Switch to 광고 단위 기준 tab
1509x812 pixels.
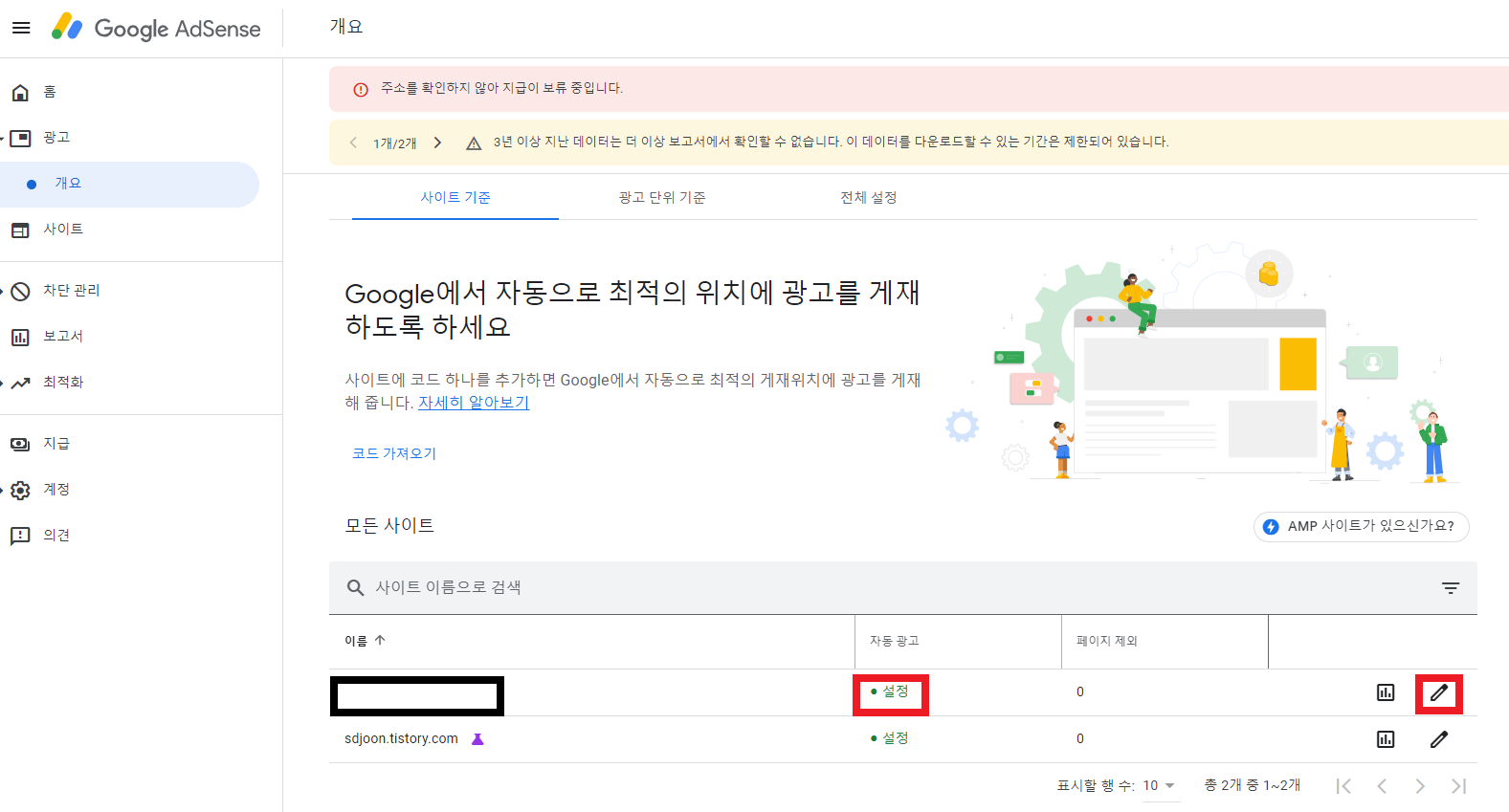pos(662,198)
